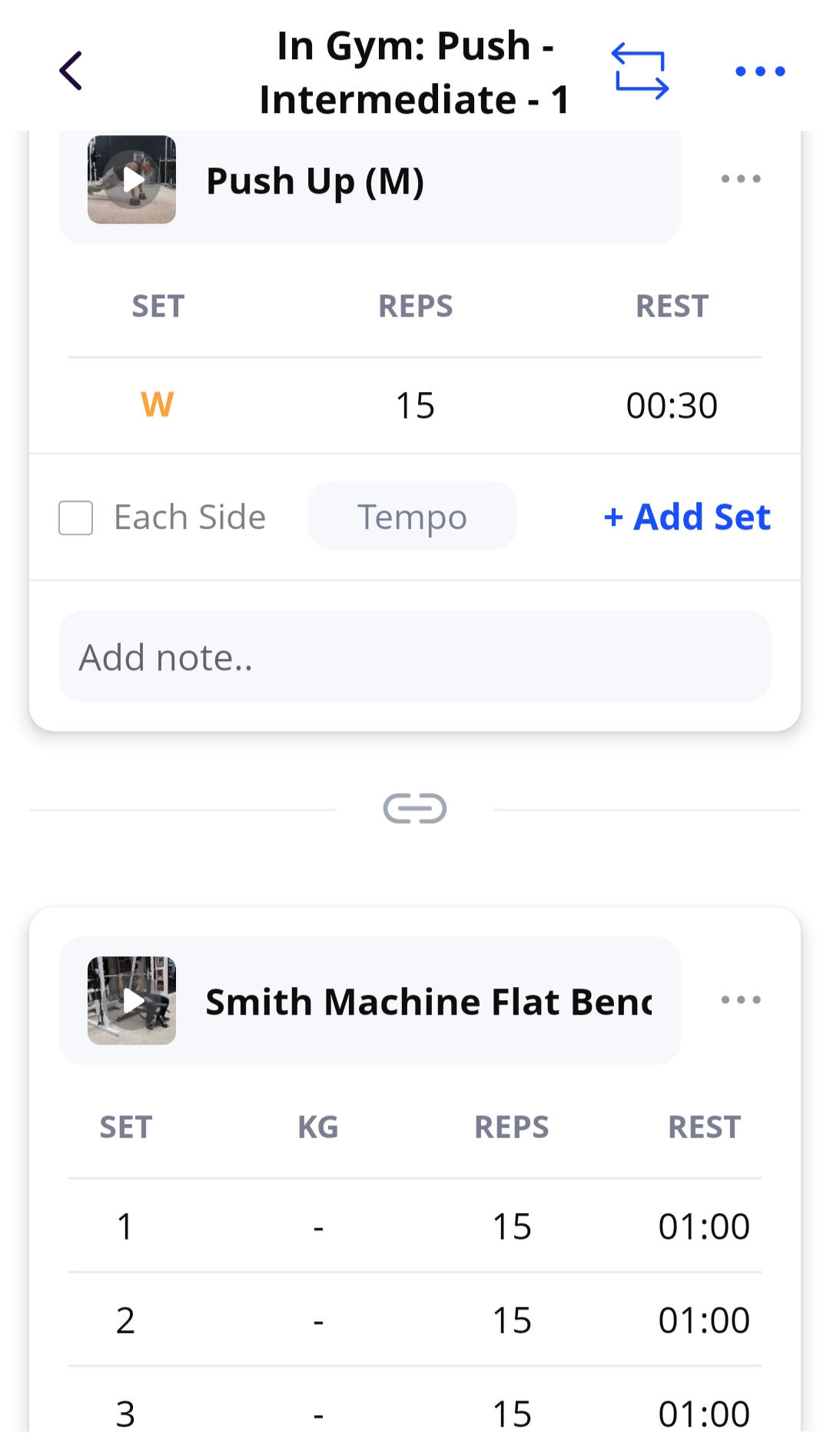This screenshot has height=1456, width=830.
Task: Edit the KG value for set 1
Action: click(318, 1227)
